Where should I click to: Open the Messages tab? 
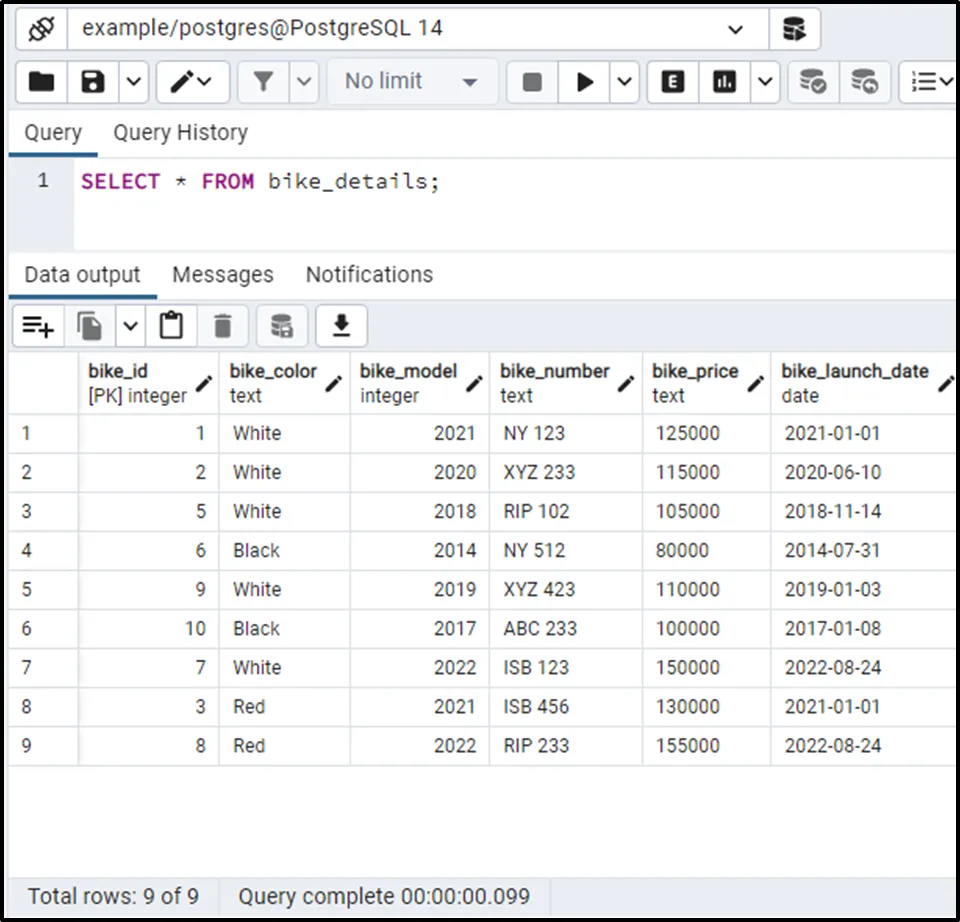(x=222, y=275)
